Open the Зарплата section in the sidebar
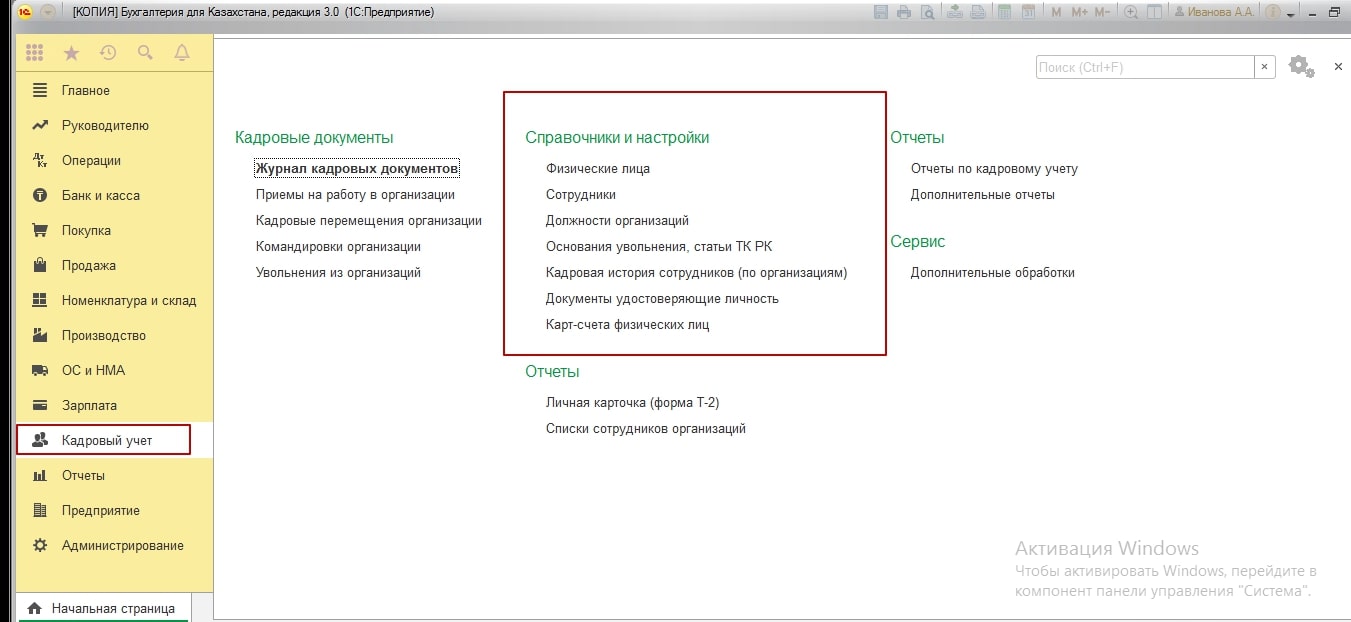The image size is (1351, 622). (x=89, y=405)
